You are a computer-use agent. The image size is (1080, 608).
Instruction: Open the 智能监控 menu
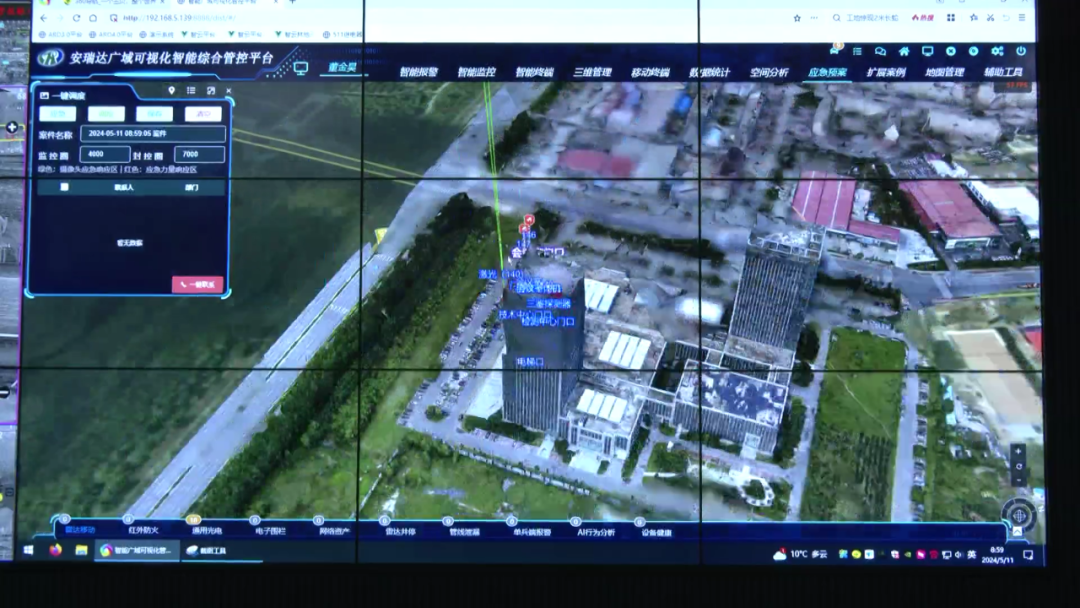[x=477, y=72]
